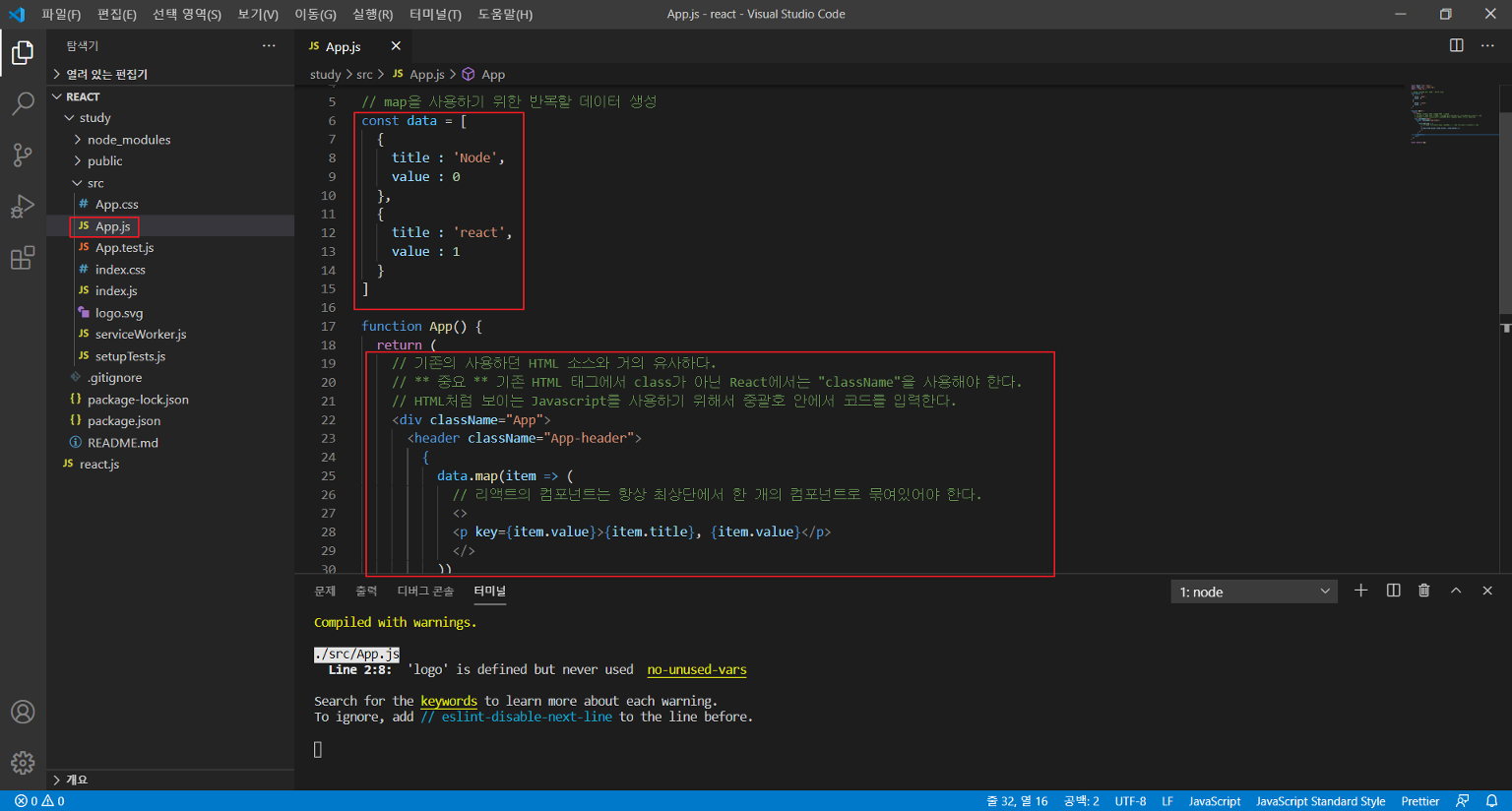Click errors and warnings count in status bar
Image resolution: width=1512 pixels, height=811 pixels.
[x=39, y=801]
